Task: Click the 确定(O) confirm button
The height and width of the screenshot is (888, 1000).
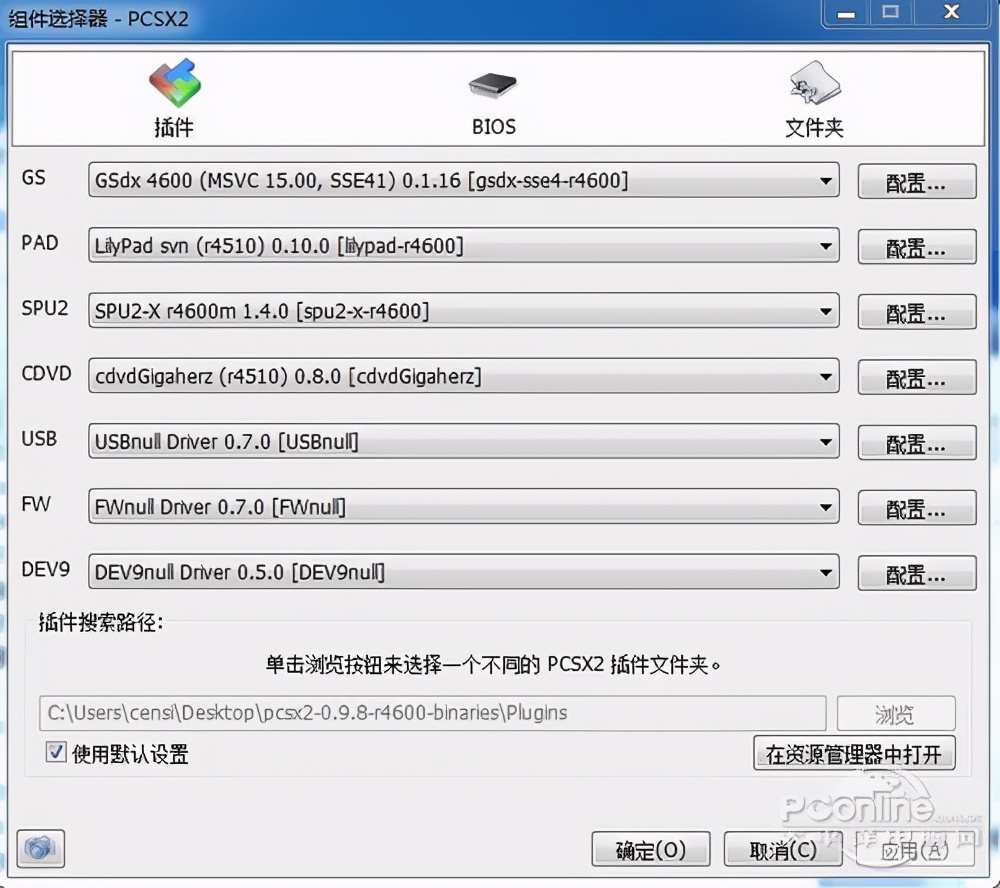Action: (650, 849)
